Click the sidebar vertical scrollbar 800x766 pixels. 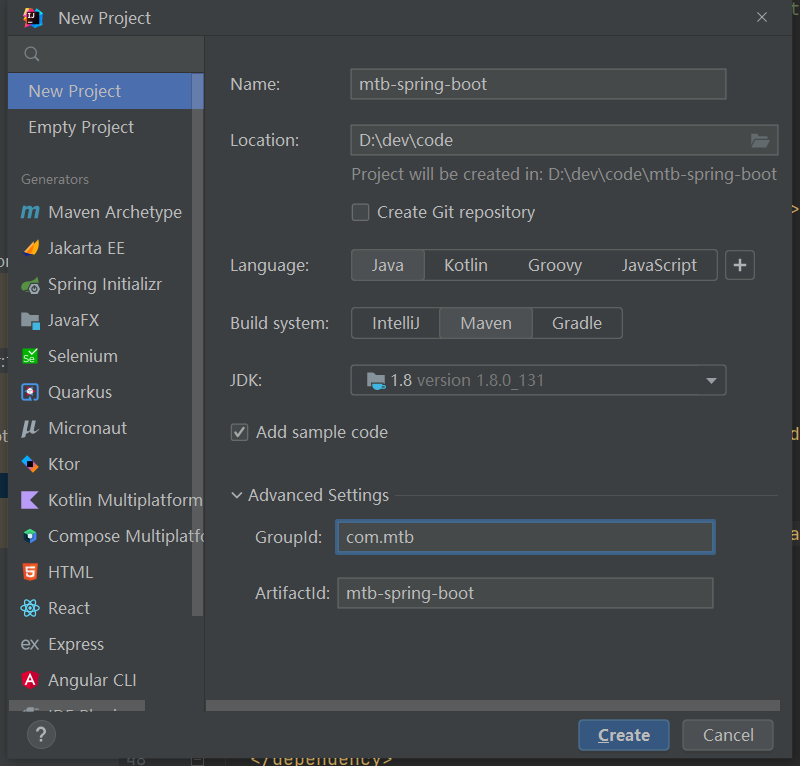[197, 344]
